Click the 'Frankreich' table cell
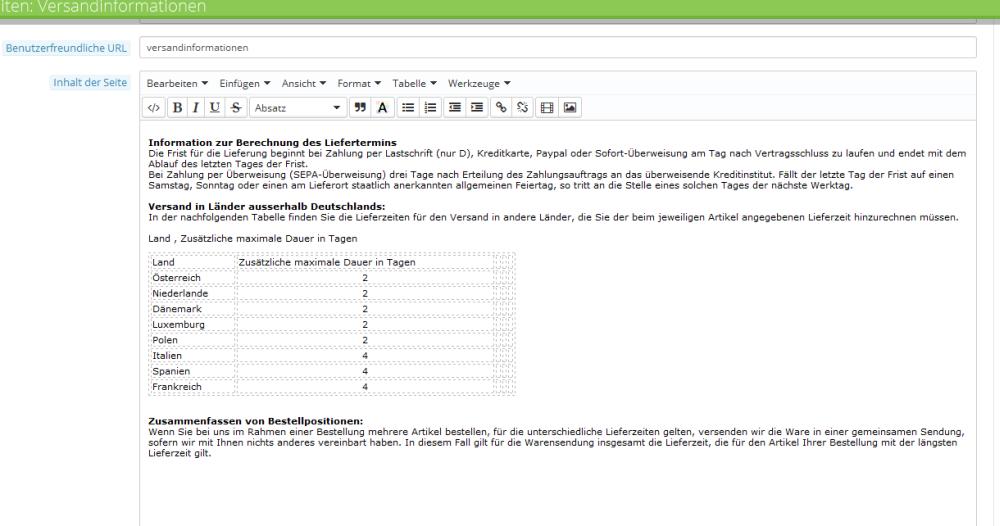The height and width of the screenshot is (526, 1000). pyautogui.click(x=193, y=386)
